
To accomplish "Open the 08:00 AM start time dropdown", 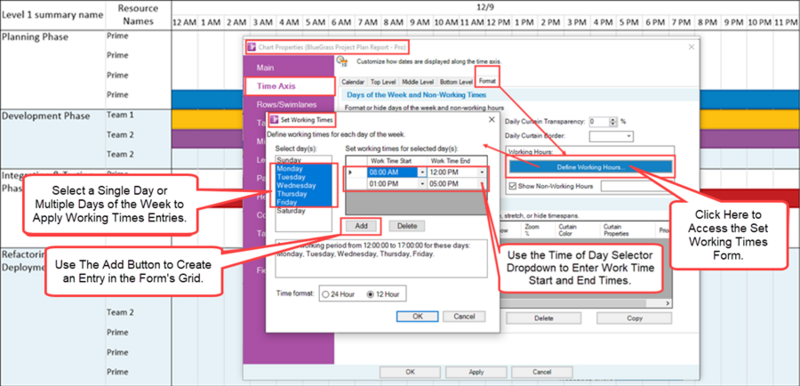I will (x=422, y=172).
